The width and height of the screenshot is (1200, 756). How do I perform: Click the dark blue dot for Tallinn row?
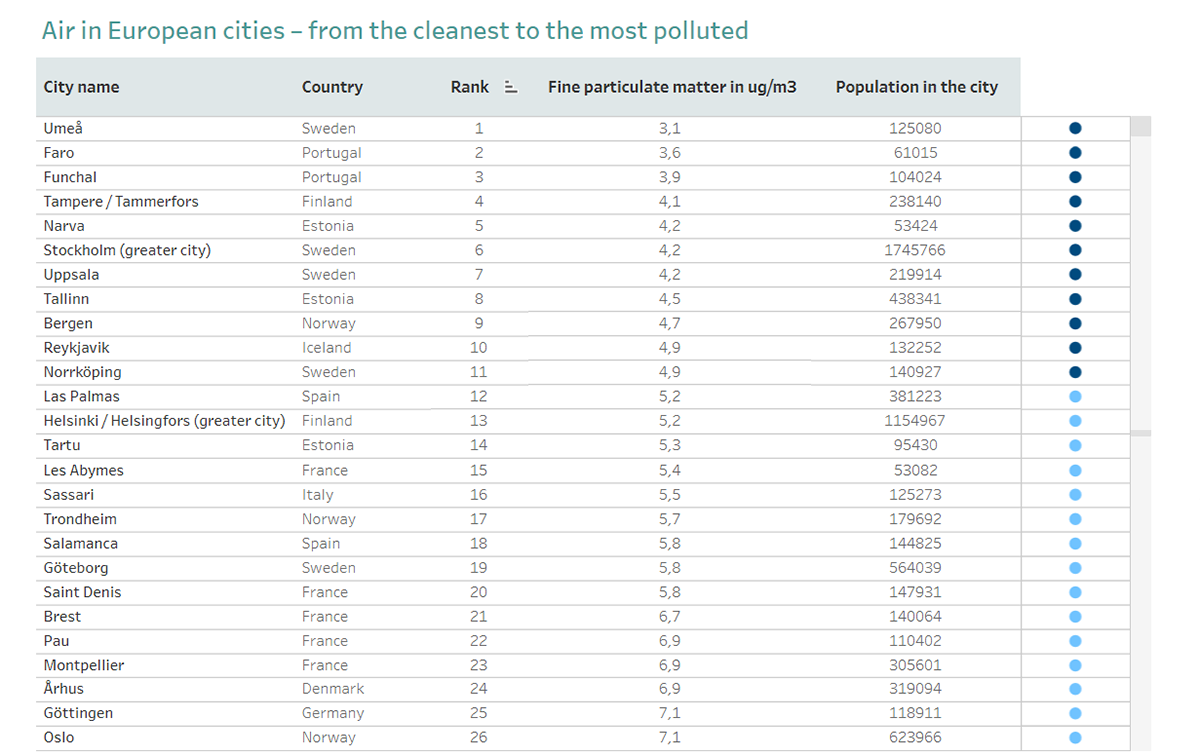1075,299
